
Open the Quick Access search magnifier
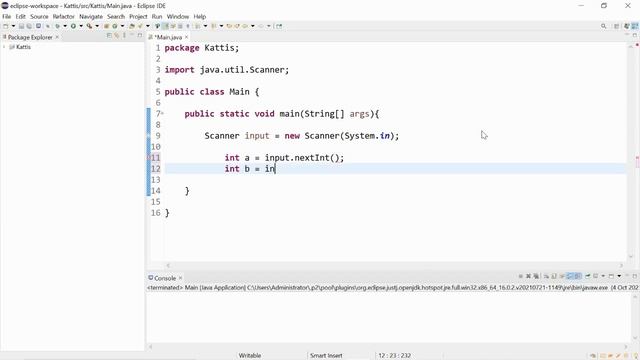click(x=603, y=26)
